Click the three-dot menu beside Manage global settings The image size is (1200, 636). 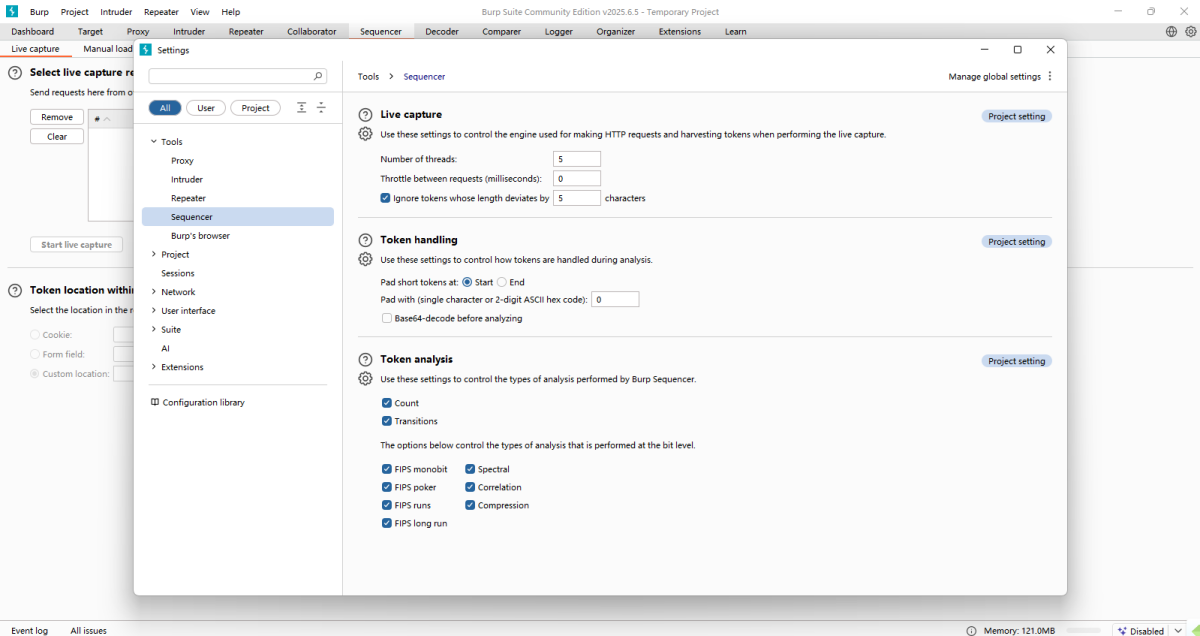[1049, 76]
